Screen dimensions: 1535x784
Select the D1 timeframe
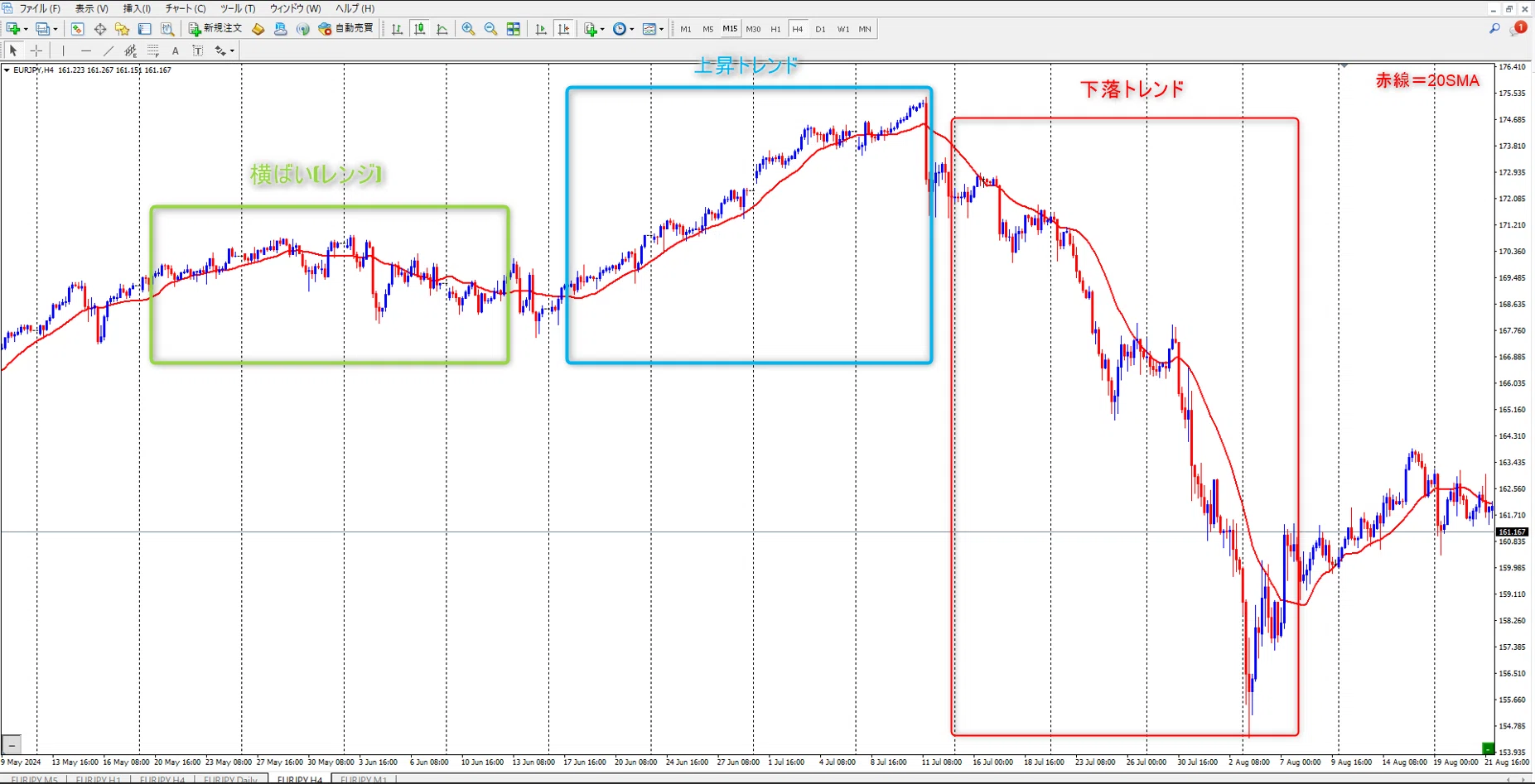click(x=820, y=29)
